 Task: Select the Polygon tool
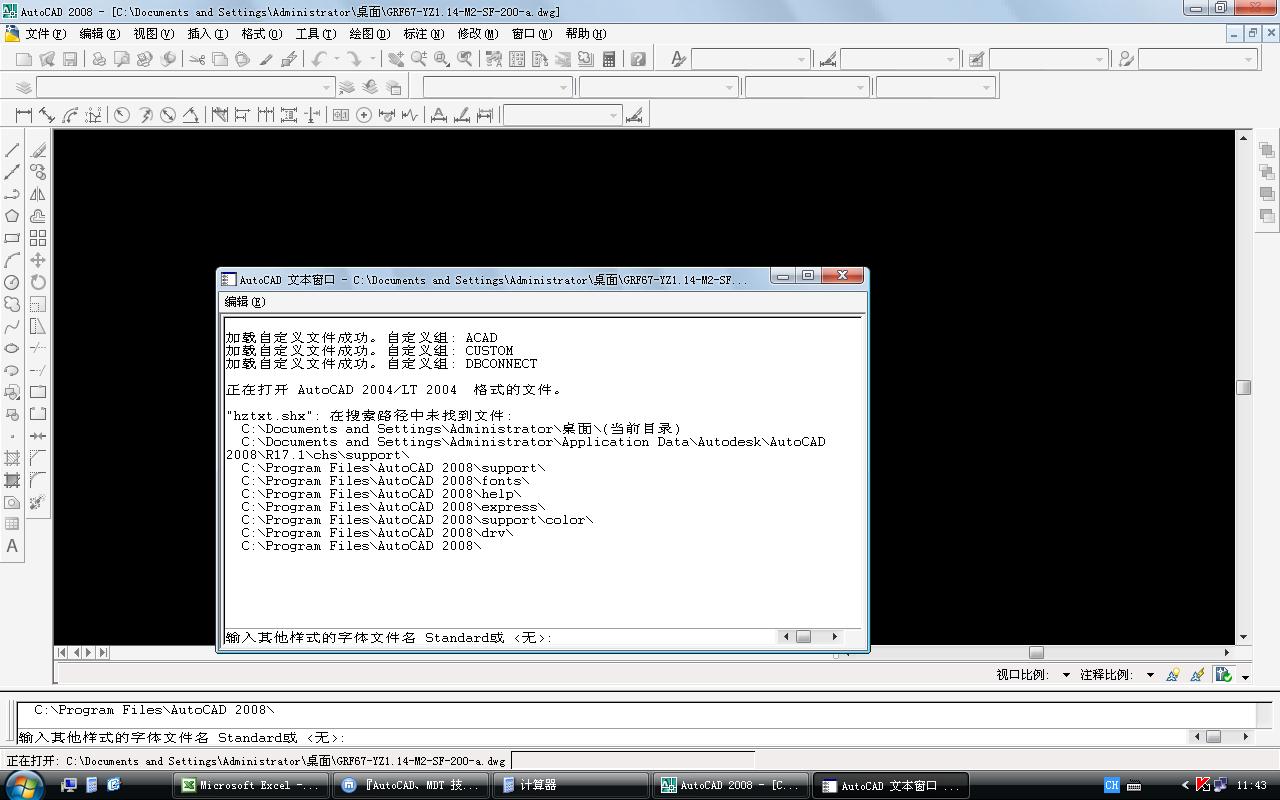[12, 216]
